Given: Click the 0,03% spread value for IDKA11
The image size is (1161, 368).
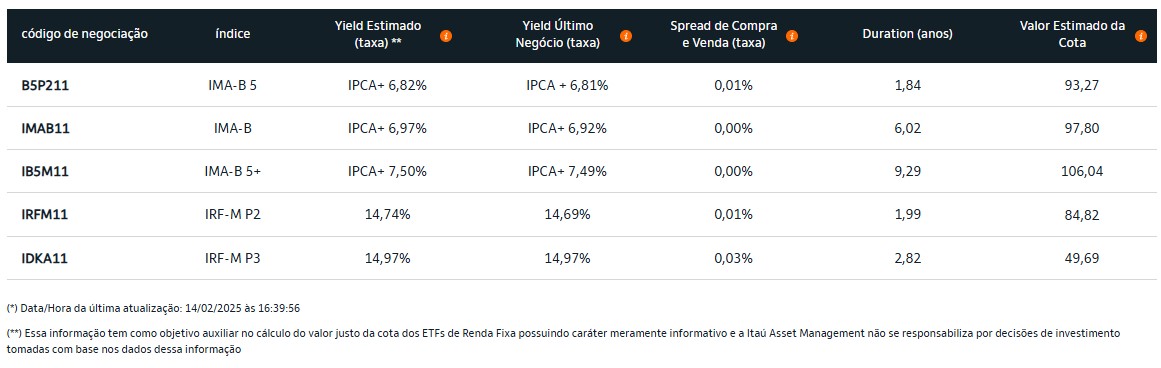Looking at the screenshot, I should (x=733, y=258).
